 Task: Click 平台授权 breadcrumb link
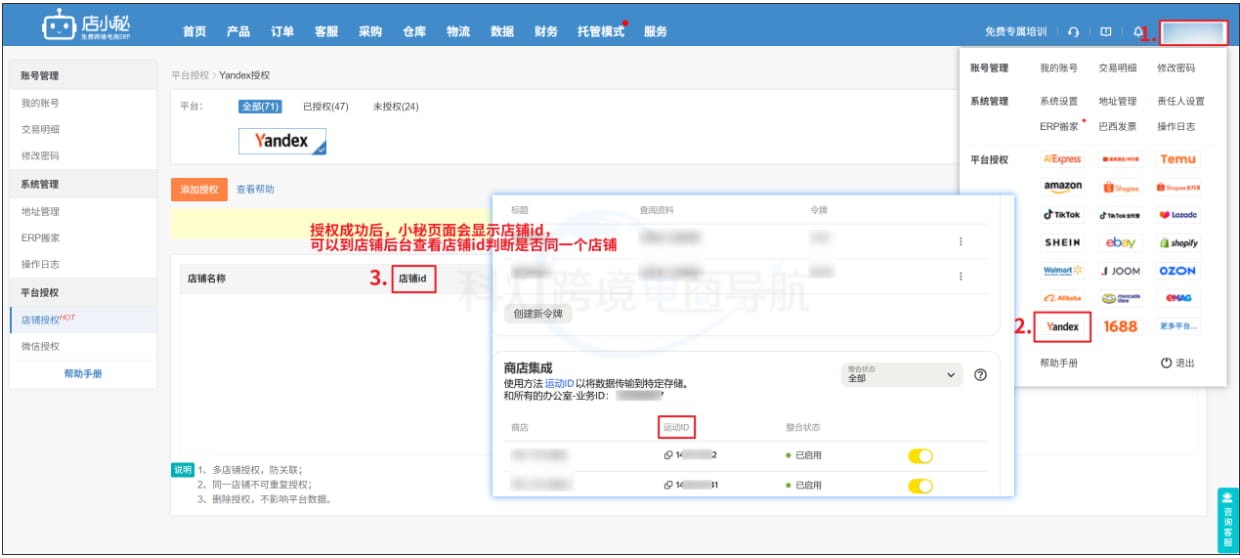190,75
